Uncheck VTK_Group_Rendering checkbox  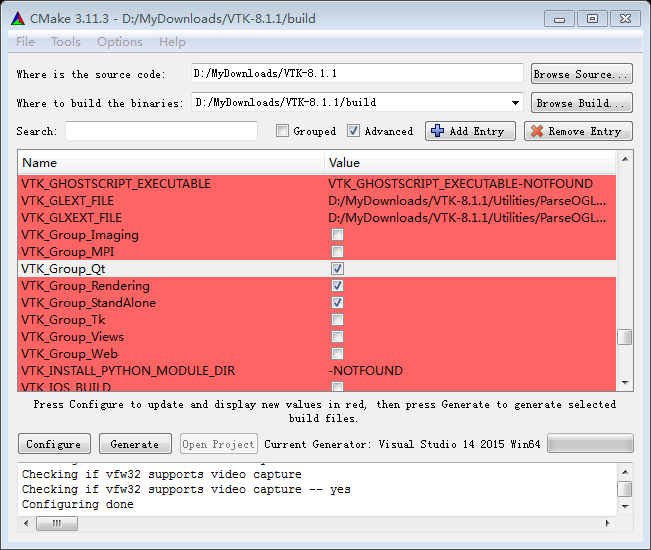point(337,286)
